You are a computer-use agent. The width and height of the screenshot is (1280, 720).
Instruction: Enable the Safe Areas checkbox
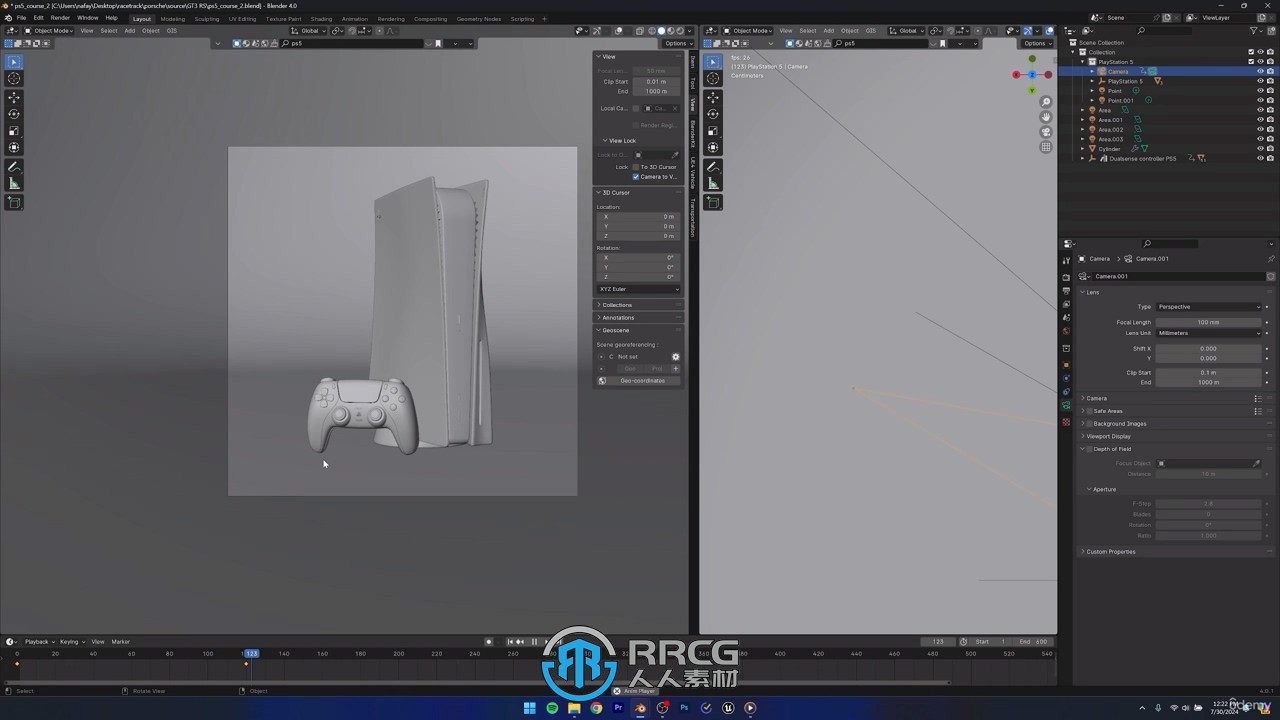tap(1089, 411)
